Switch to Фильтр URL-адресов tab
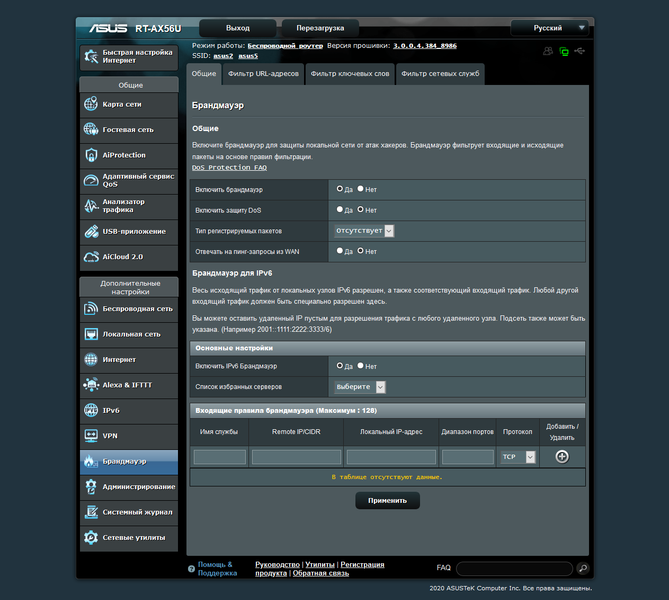This screenshot has height=600, width=669. pyautogui.click(x=263, y=74)
